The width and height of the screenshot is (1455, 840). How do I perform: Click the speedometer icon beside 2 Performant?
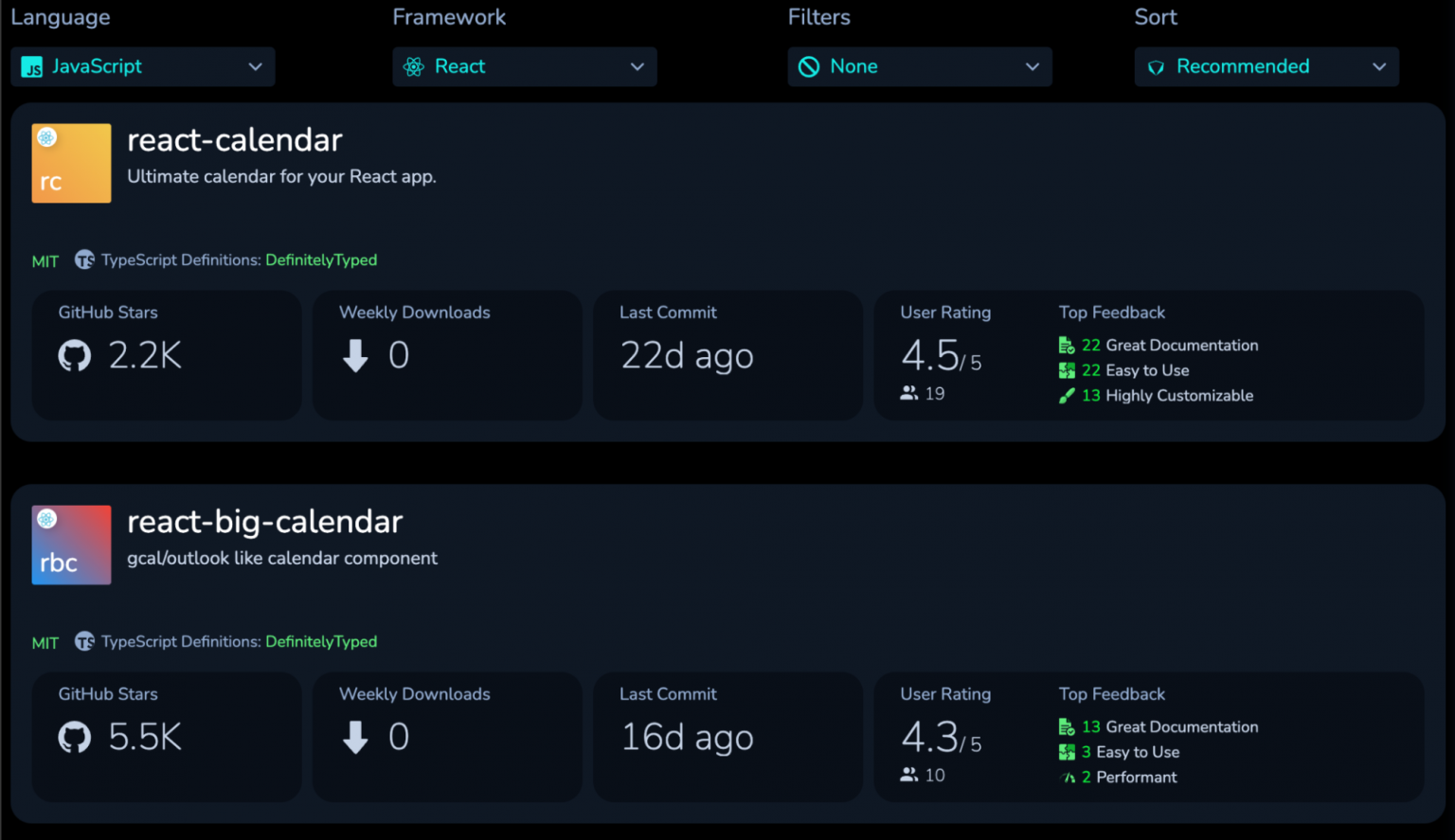click(x=1068, y=777)
